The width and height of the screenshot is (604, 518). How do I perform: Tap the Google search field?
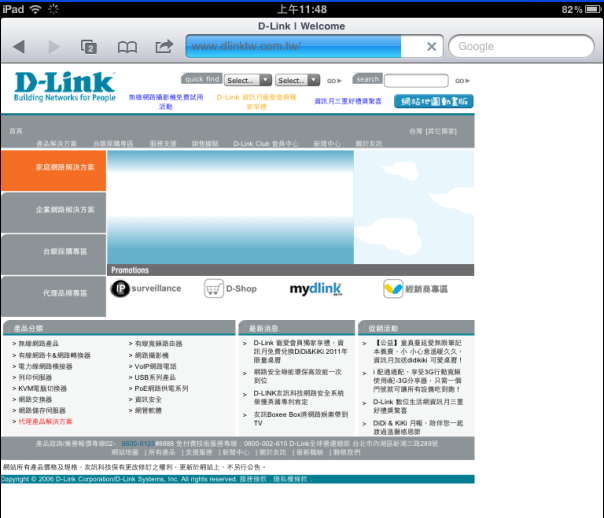521,46
